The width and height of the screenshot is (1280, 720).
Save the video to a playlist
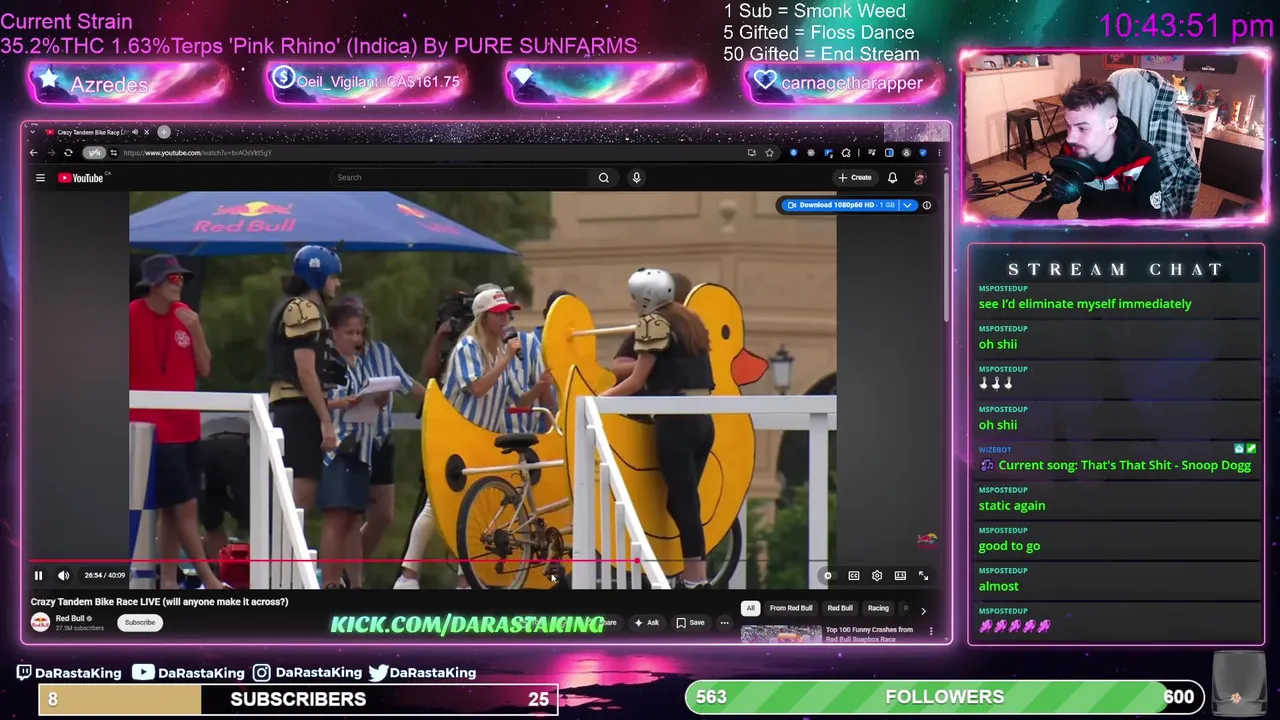[690, 622]
